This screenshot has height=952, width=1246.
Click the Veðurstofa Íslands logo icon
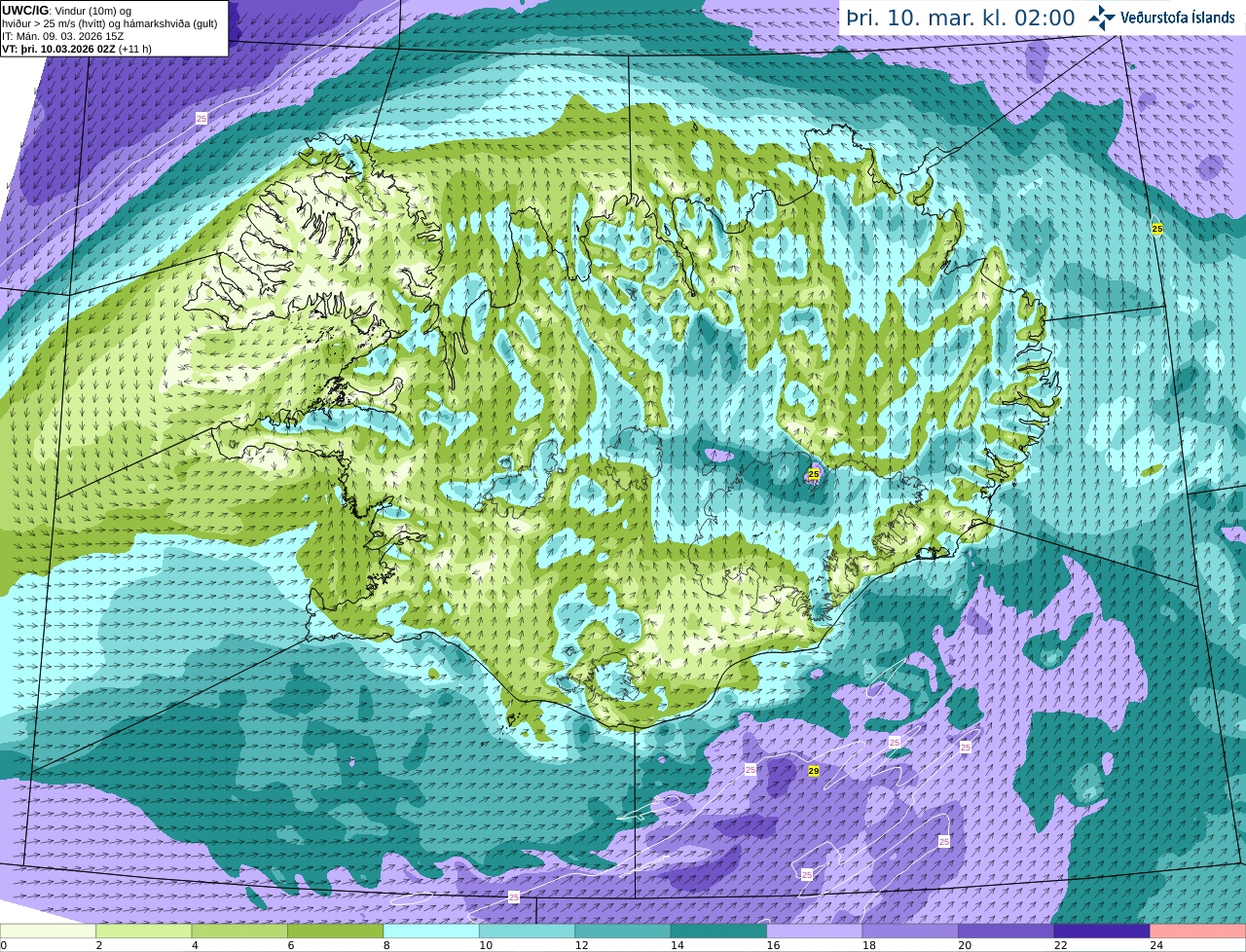[x=1102, y=17]
